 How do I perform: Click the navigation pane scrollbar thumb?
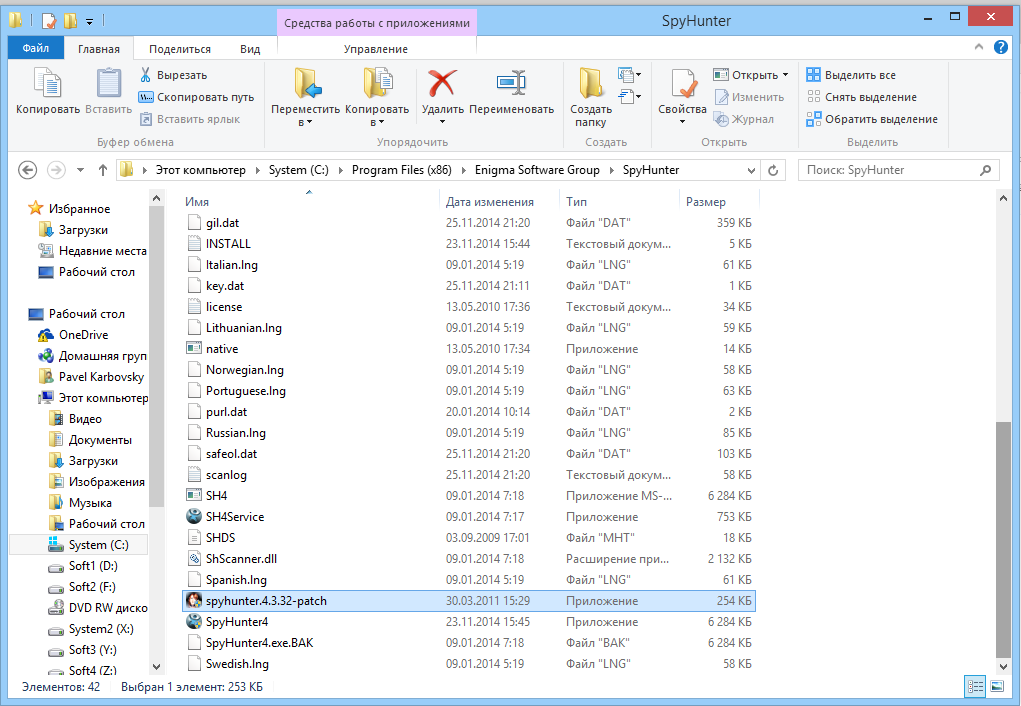pos(156,356)
